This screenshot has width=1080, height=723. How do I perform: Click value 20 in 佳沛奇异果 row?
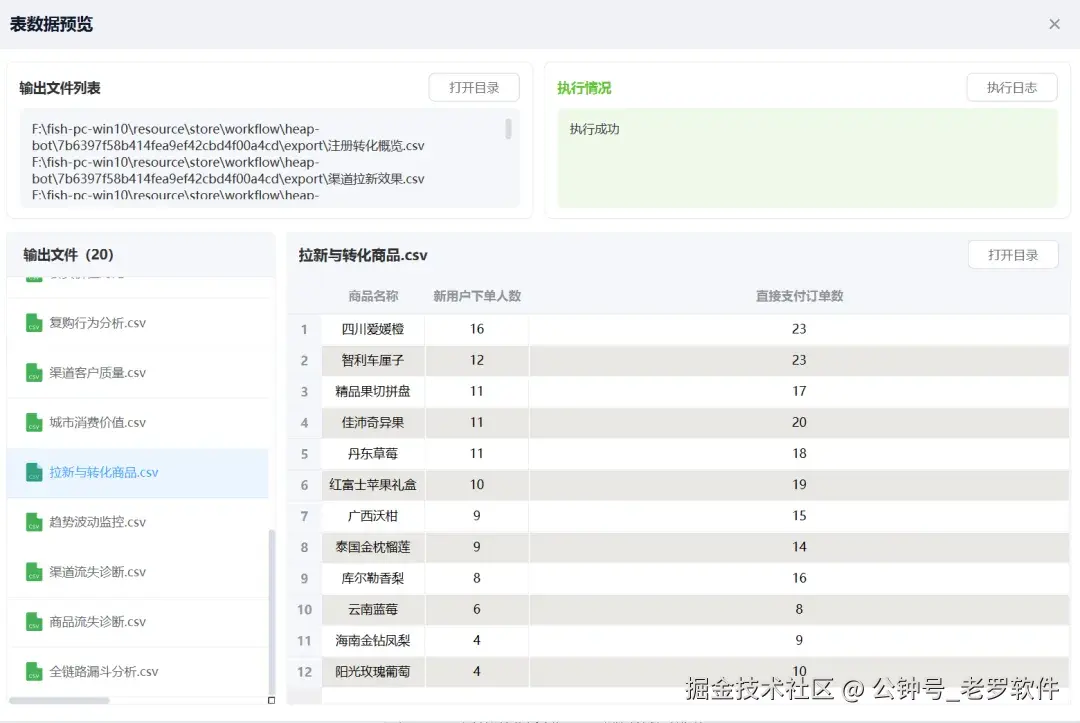pos(799,422)
